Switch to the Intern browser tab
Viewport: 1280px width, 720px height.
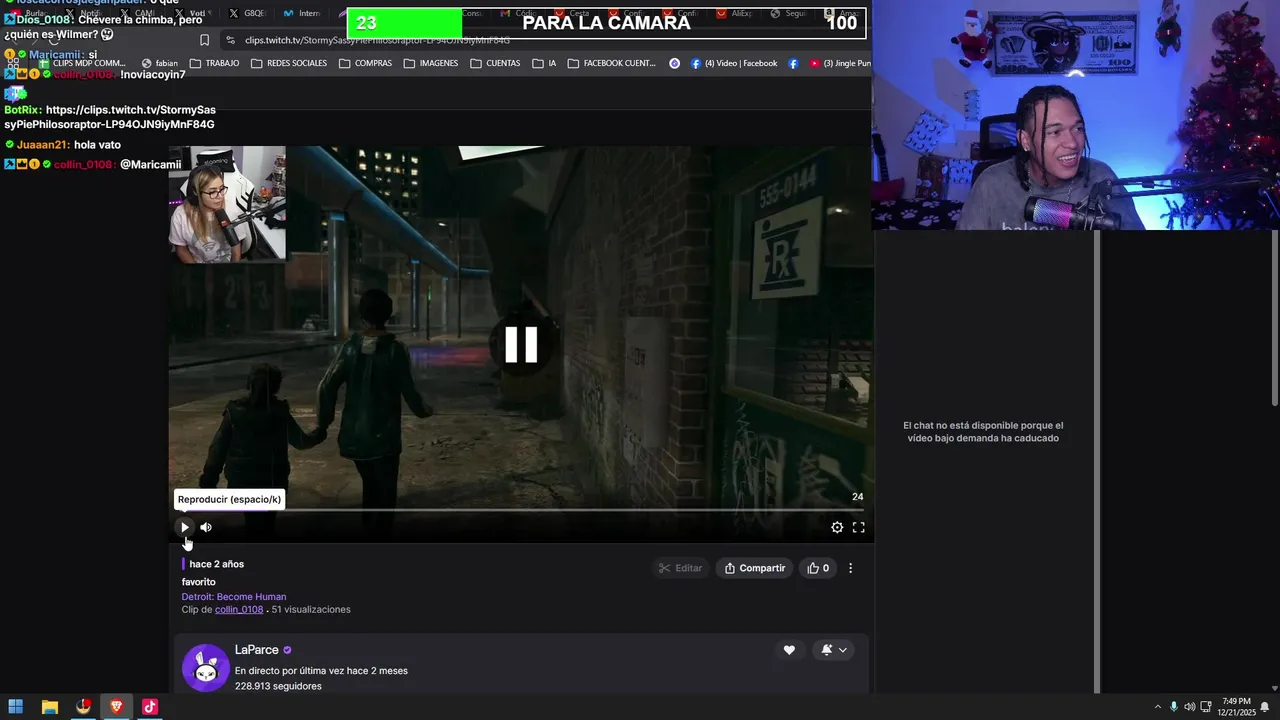point(302,13)
